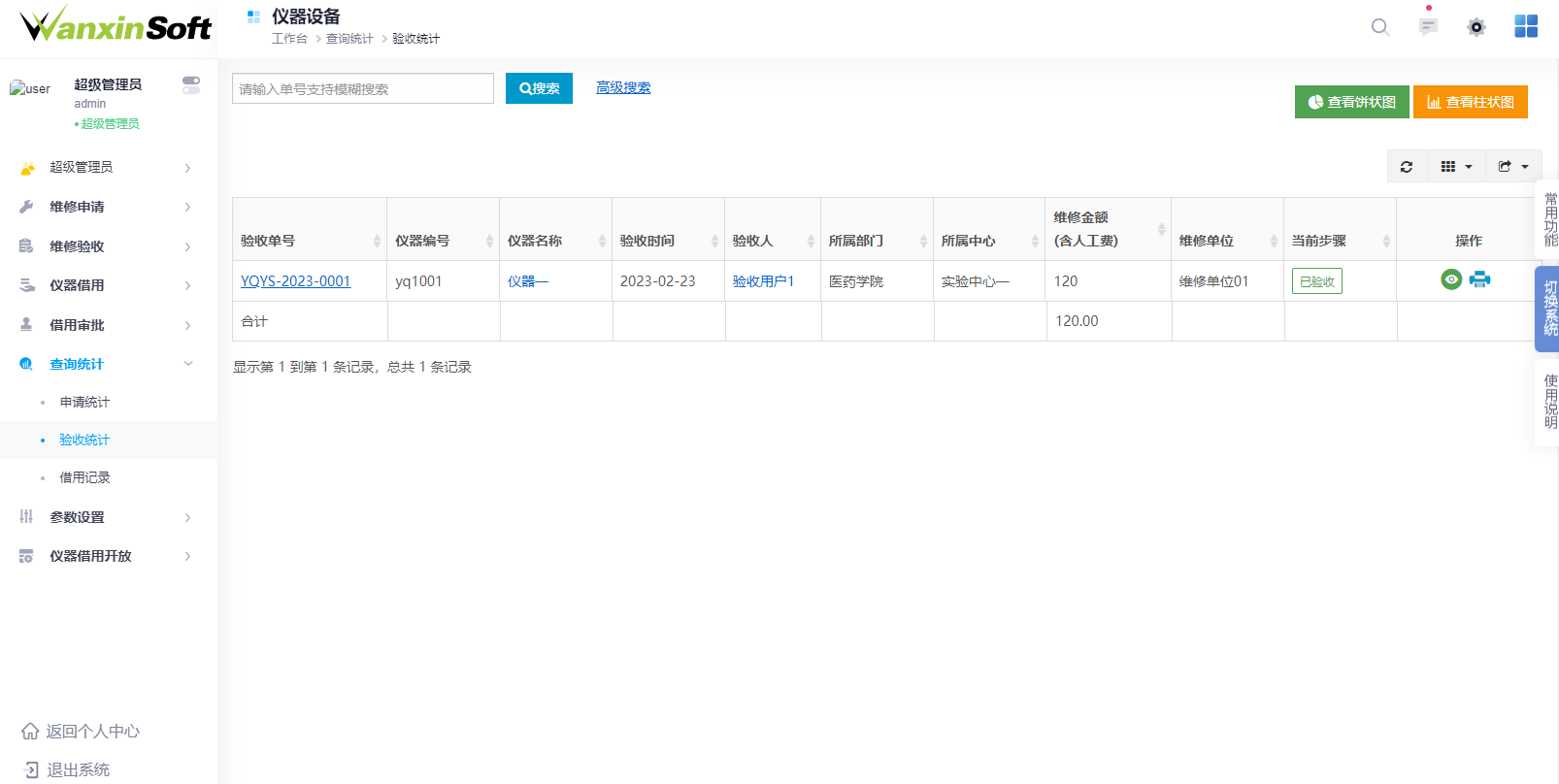The height and width of the screenshot is (784, 1559).
Task: Select 申请统计 in the sidebar
Action: point(84,402)
